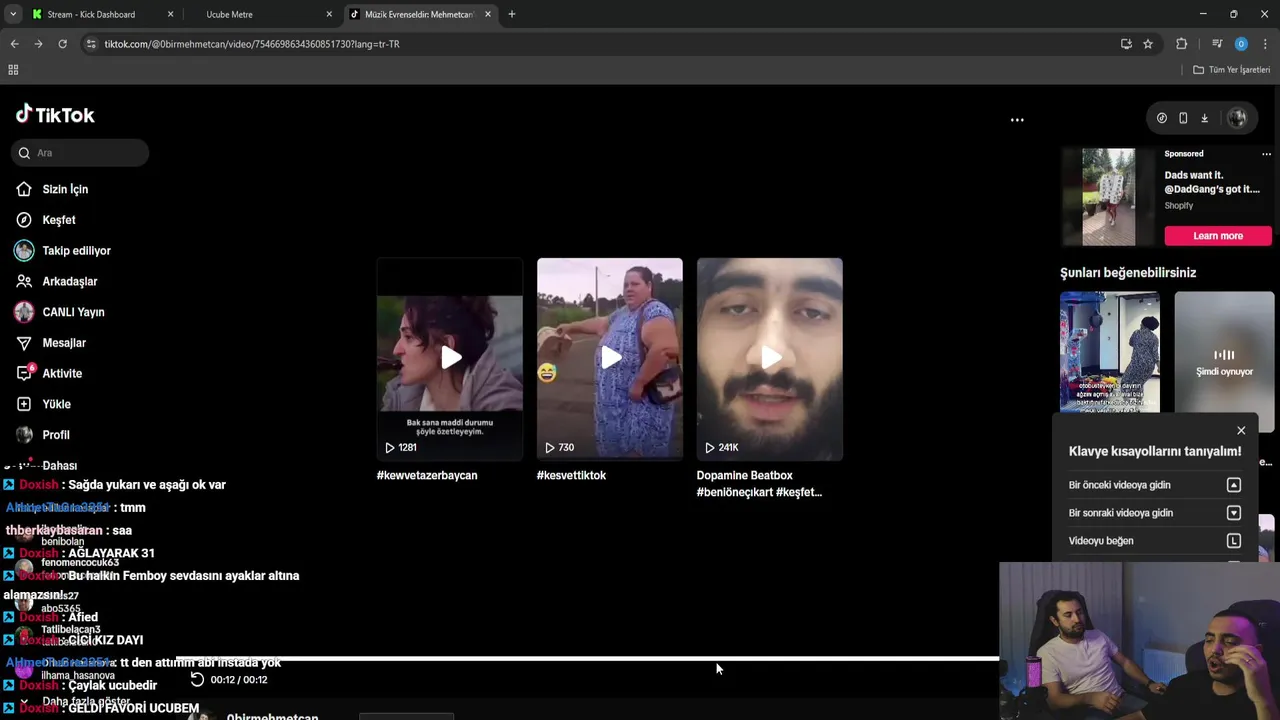Click the TikTok logo
The height and width of the screenshot is (720, 1280).
click(x=55, y=115)
